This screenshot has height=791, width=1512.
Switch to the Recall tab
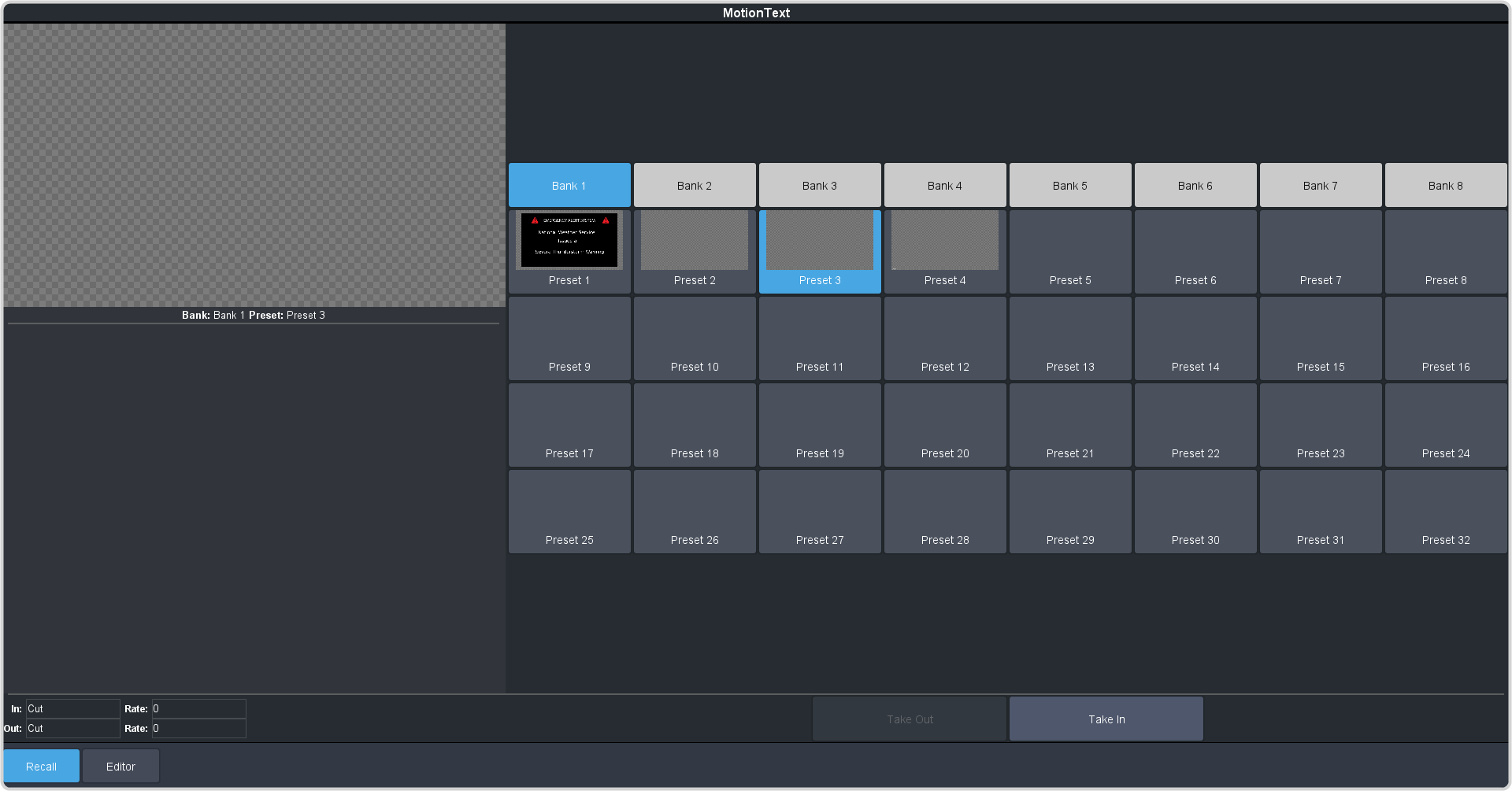(42, 767)
